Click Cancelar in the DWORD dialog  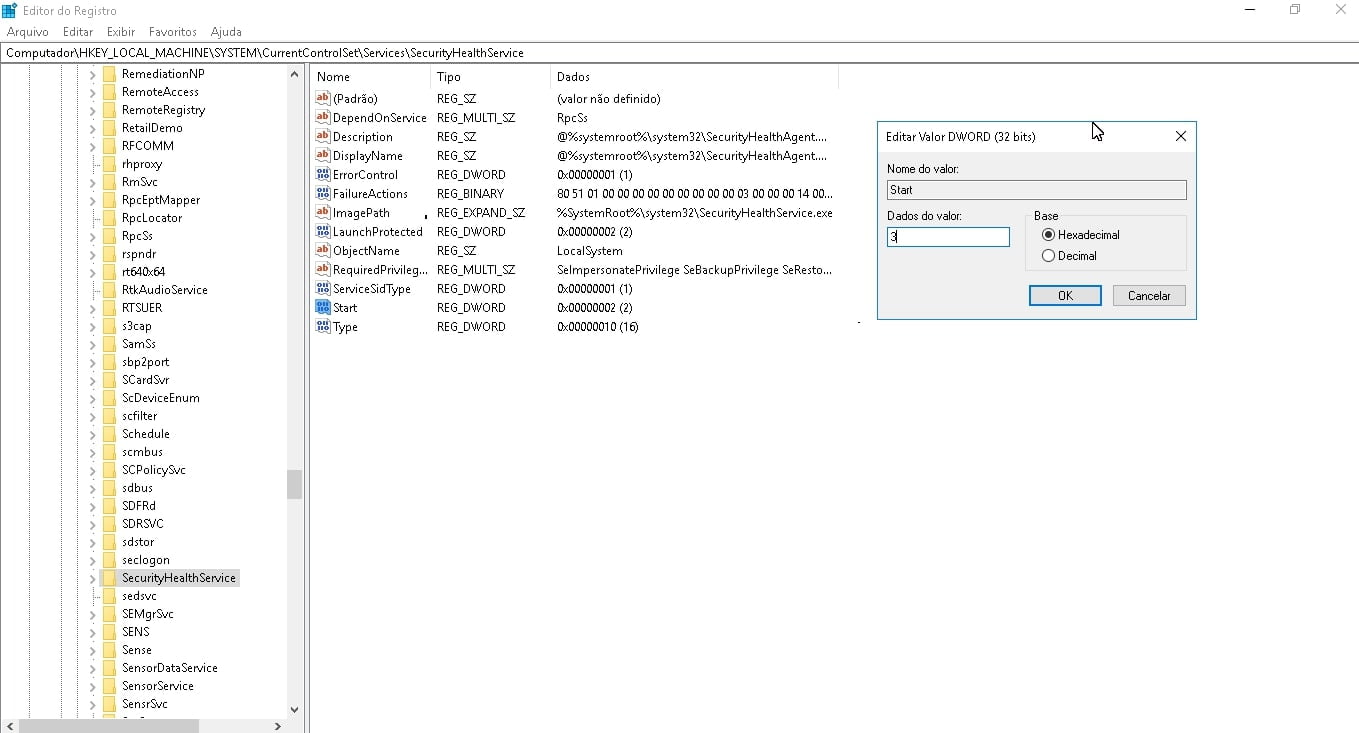click(1149, 296)
